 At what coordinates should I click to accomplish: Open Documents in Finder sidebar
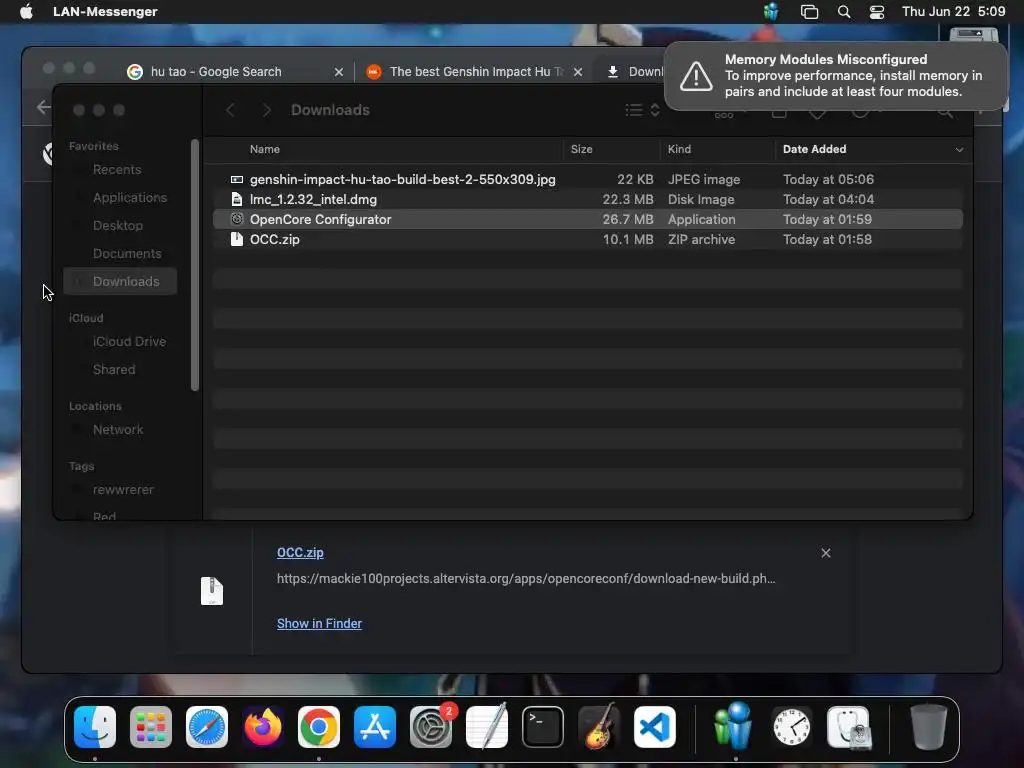pos(127,253)
